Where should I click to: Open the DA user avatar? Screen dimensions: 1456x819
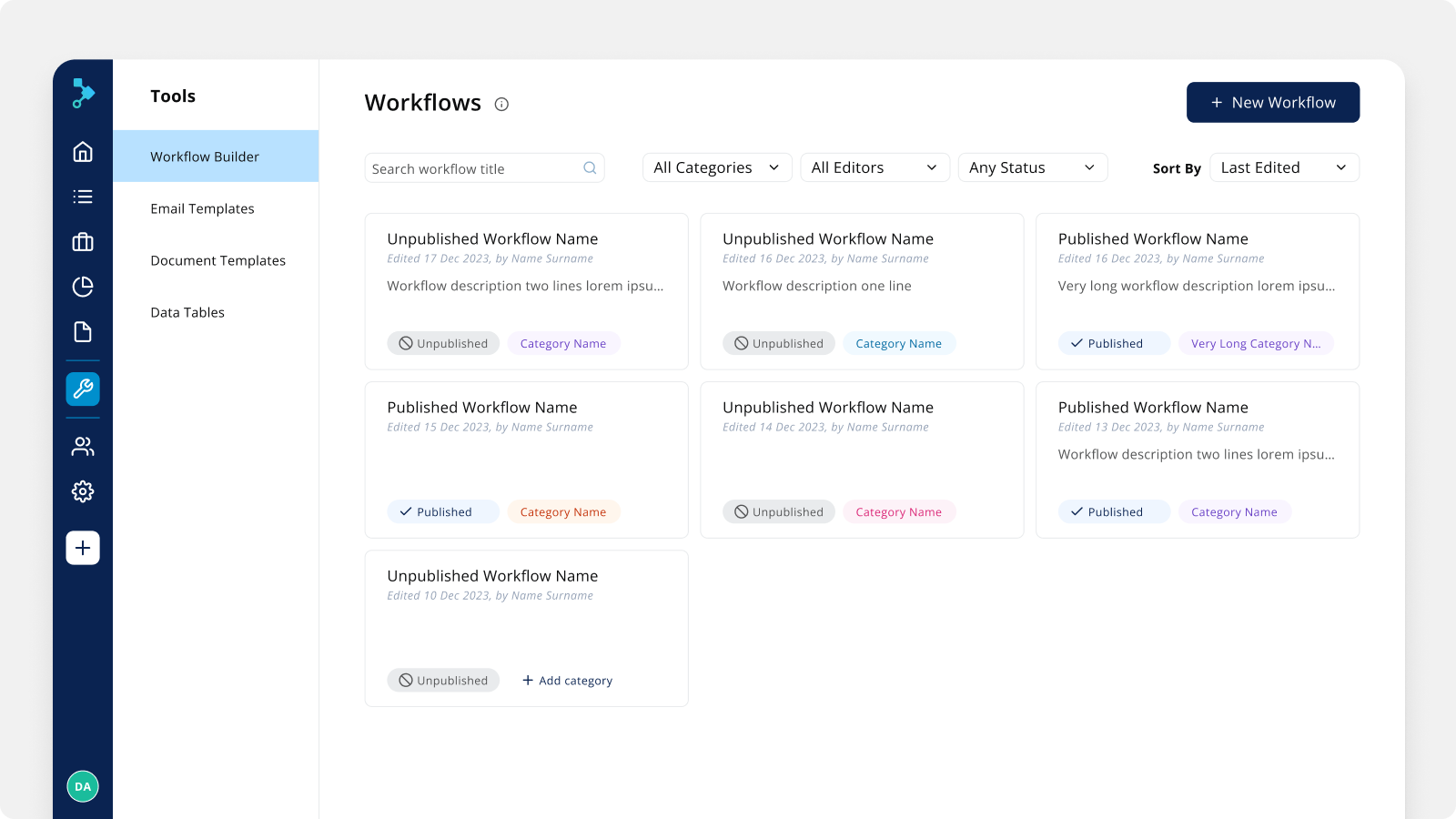pos(83,786)
